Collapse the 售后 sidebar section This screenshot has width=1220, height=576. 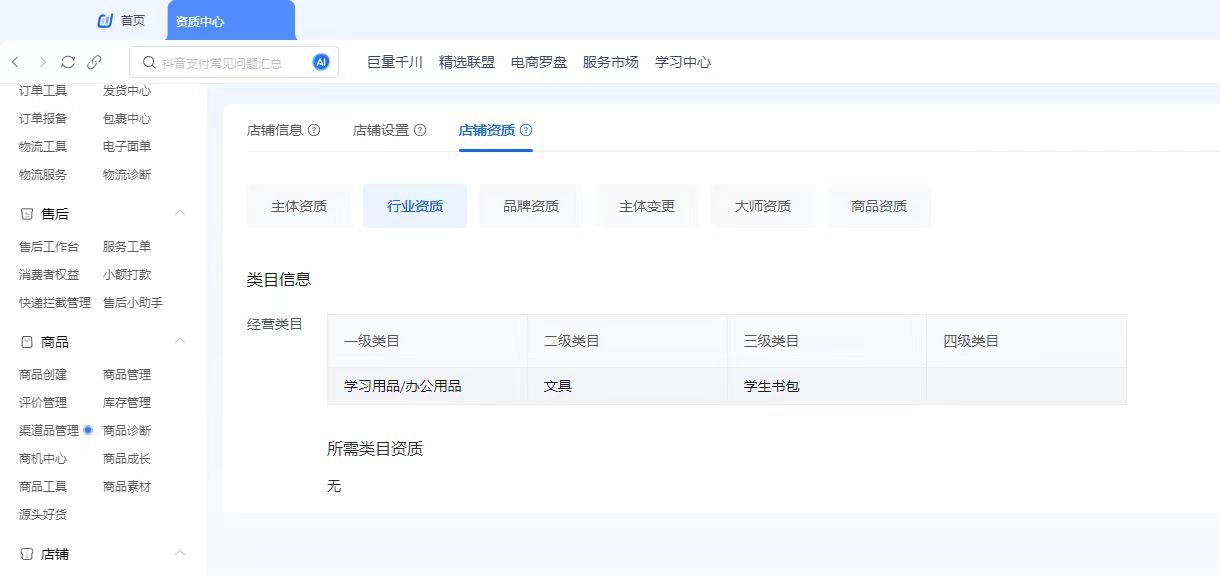click(180, 214)
